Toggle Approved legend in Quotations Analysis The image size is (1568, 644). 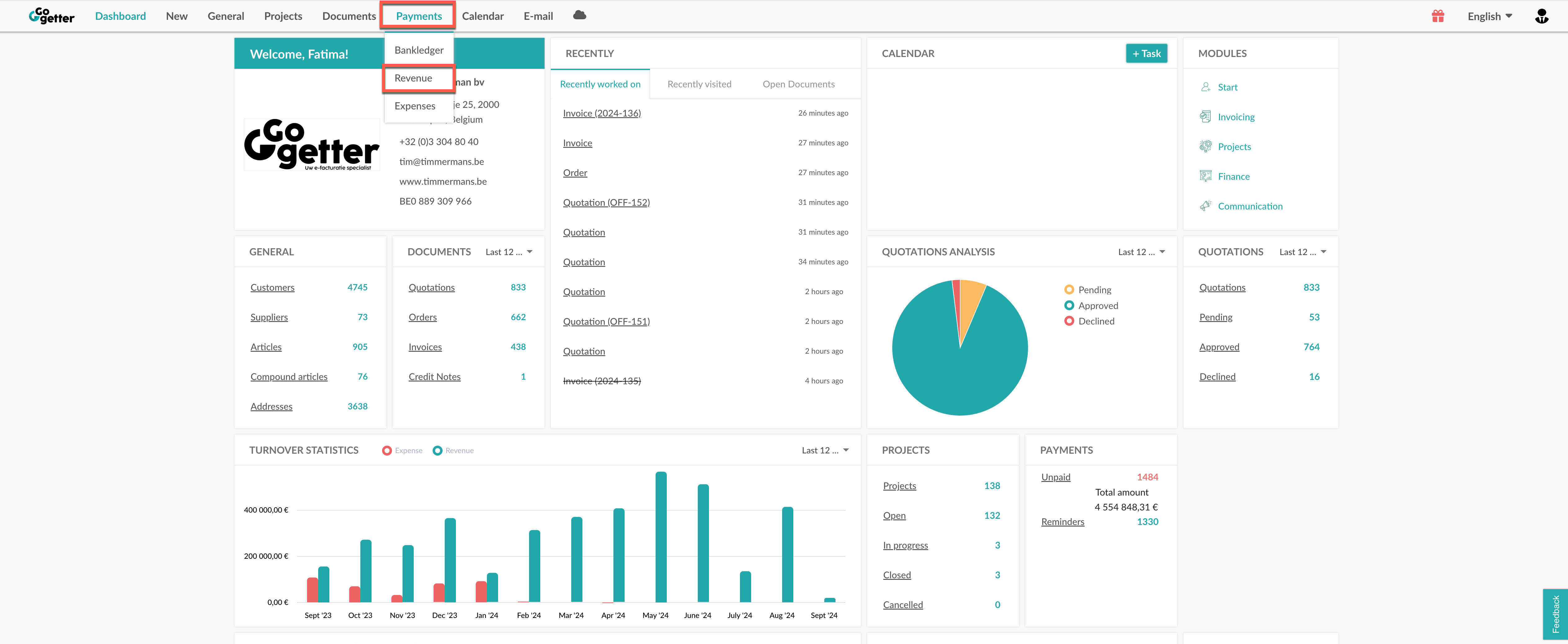(1091, 306)
